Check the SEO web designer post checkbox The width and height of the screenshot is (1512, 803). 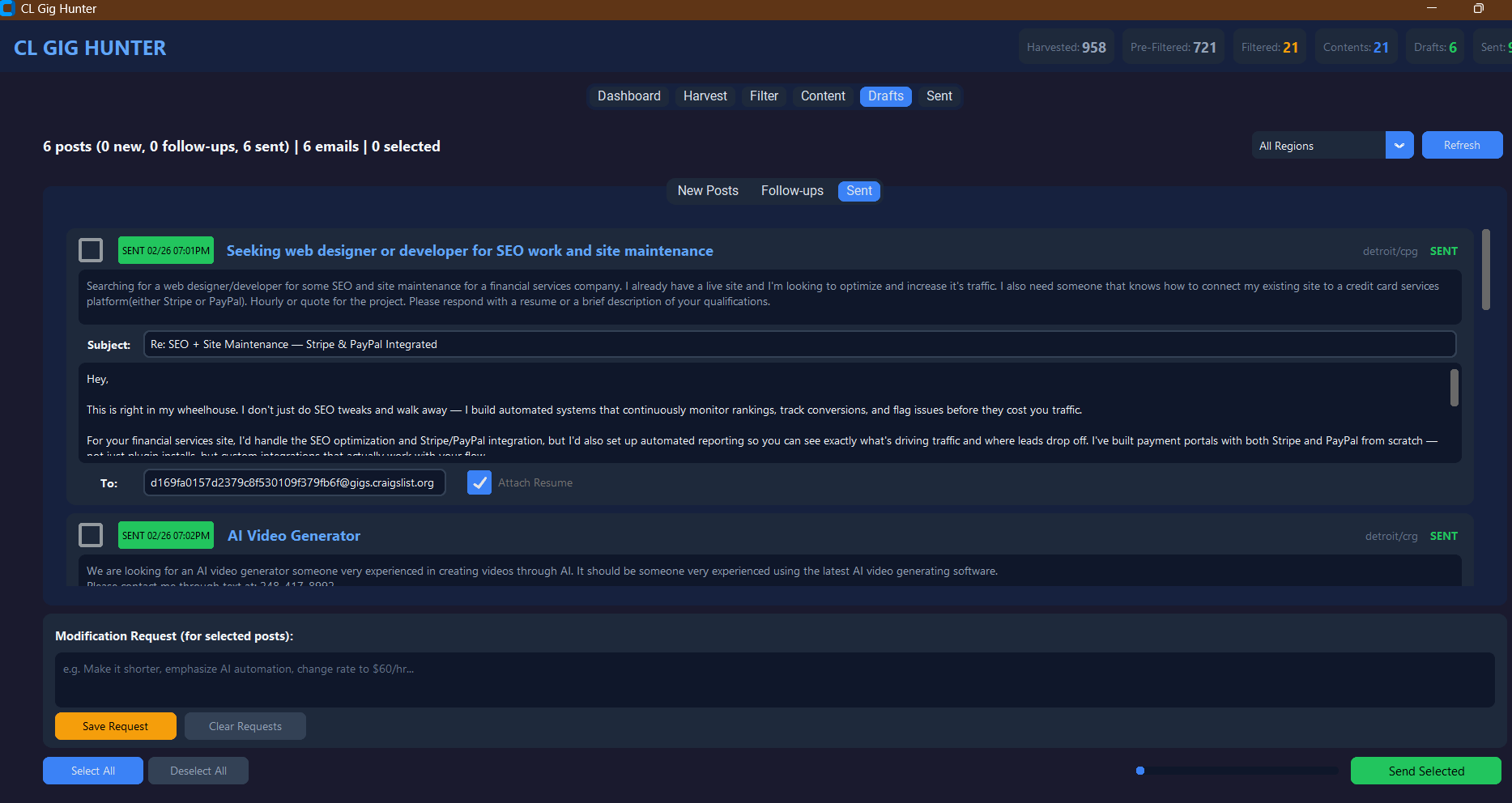point(91,250)
